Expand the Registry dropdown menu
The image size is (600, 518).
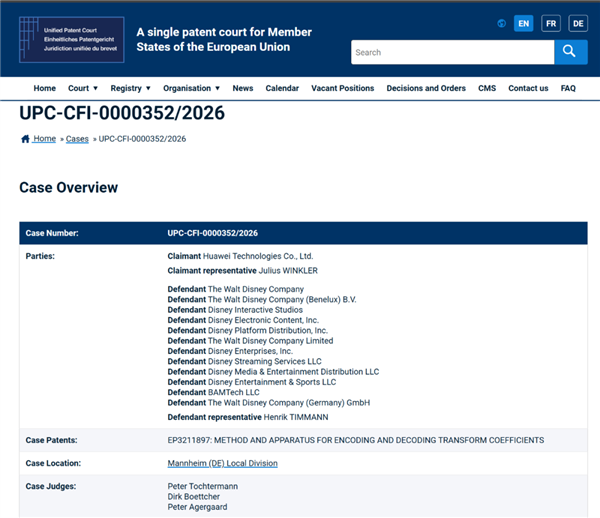pyautogui.click(x=130, y=88)
